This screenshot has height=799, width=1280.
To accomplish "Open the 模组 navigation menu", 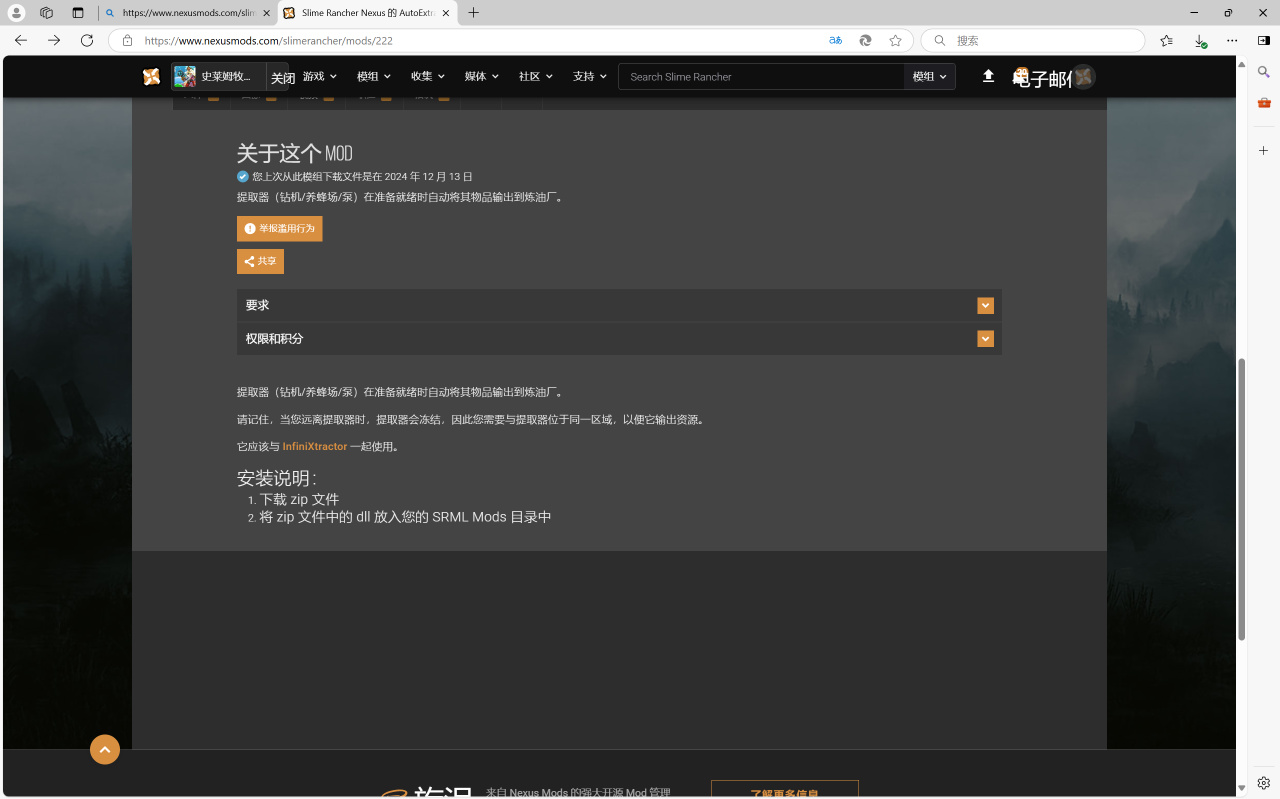I will tap(374, 76).
